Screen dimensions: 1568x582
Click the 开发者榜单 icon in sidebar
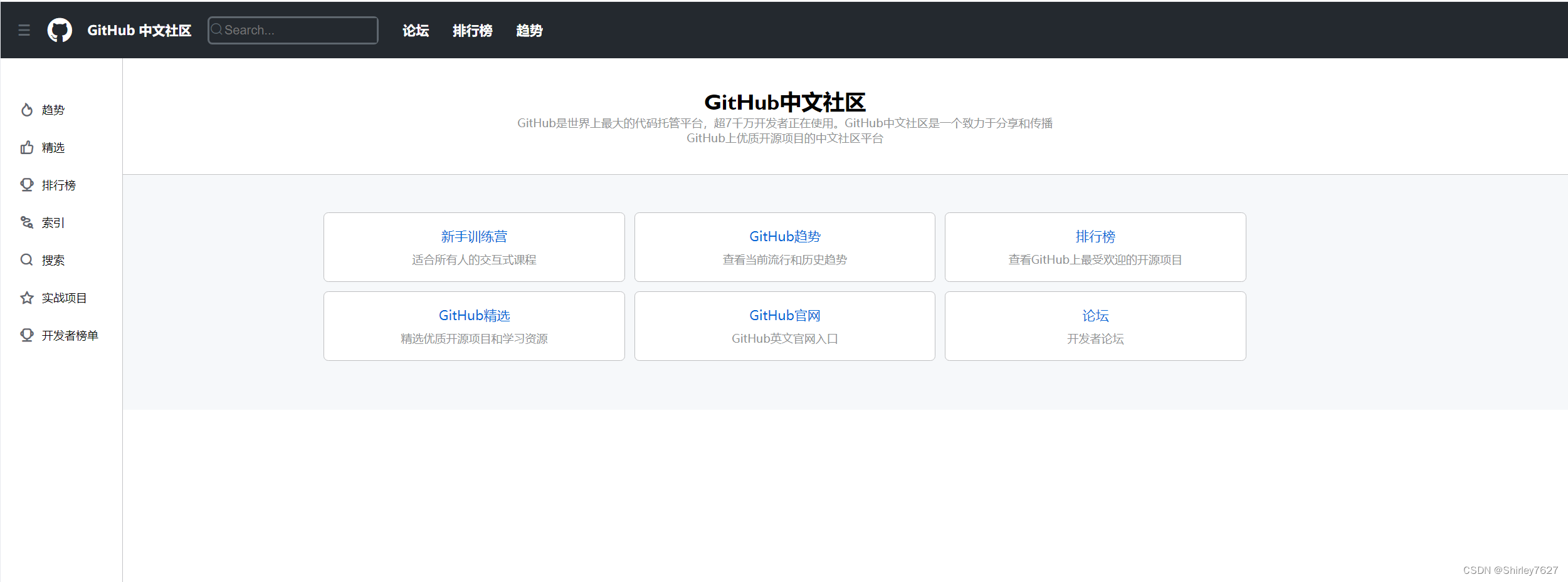point(26,335)
